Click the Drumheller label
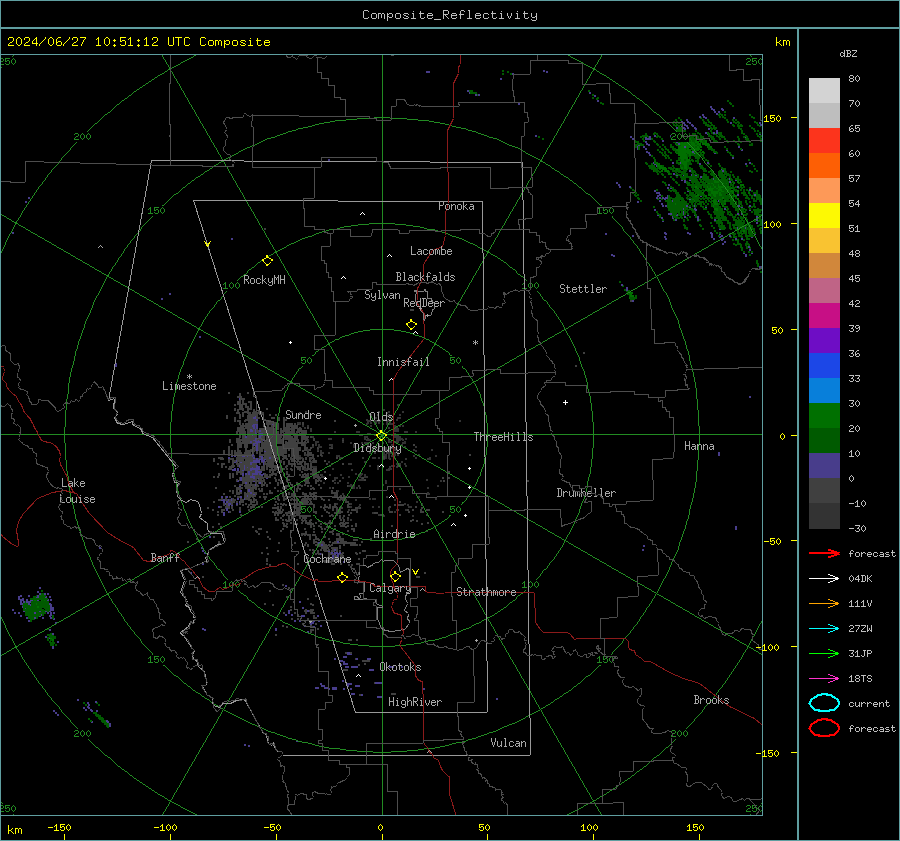The image size is (900, 841). (586, 493)
